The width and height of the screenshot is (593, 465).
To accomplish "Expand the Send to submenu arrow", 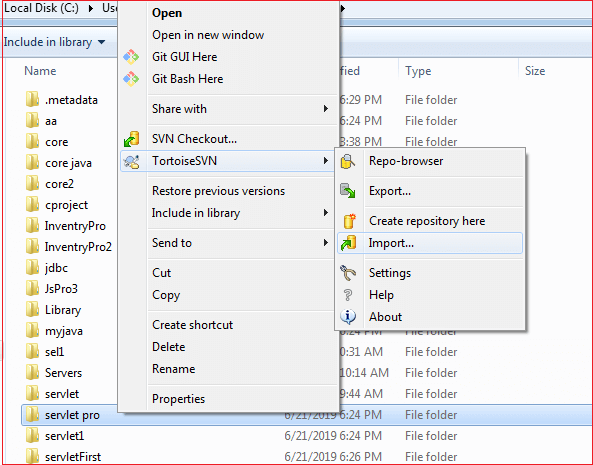I will pyautogui.click(x=326, y=243).
